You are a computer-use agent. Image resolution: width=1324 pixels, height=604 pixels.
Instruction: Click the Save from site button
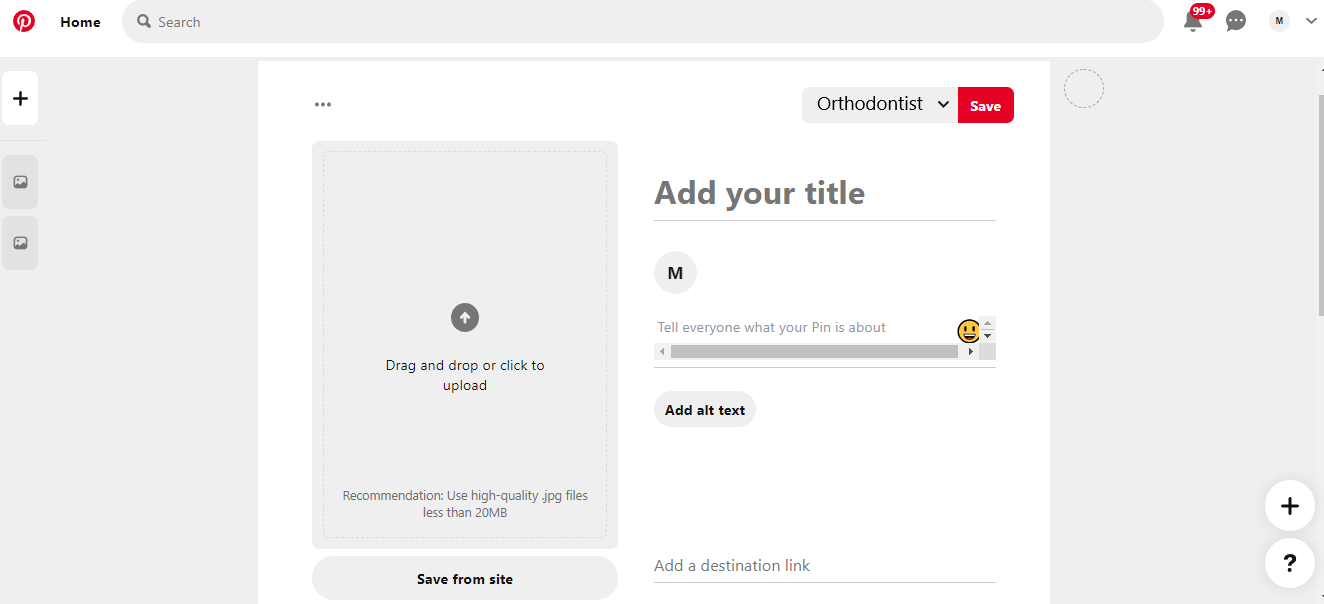coord(464,578)
